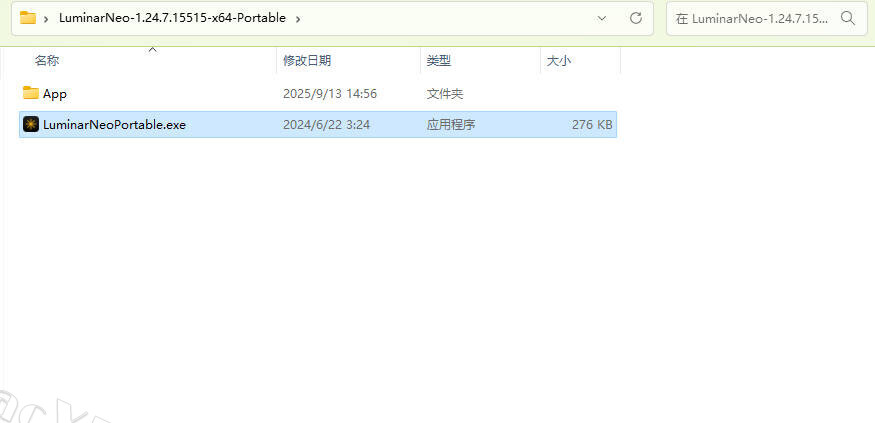Screen dimensions: 875x423
Task: Select the LuminarNeoPortable.exe file name
Action: point(114,125)
